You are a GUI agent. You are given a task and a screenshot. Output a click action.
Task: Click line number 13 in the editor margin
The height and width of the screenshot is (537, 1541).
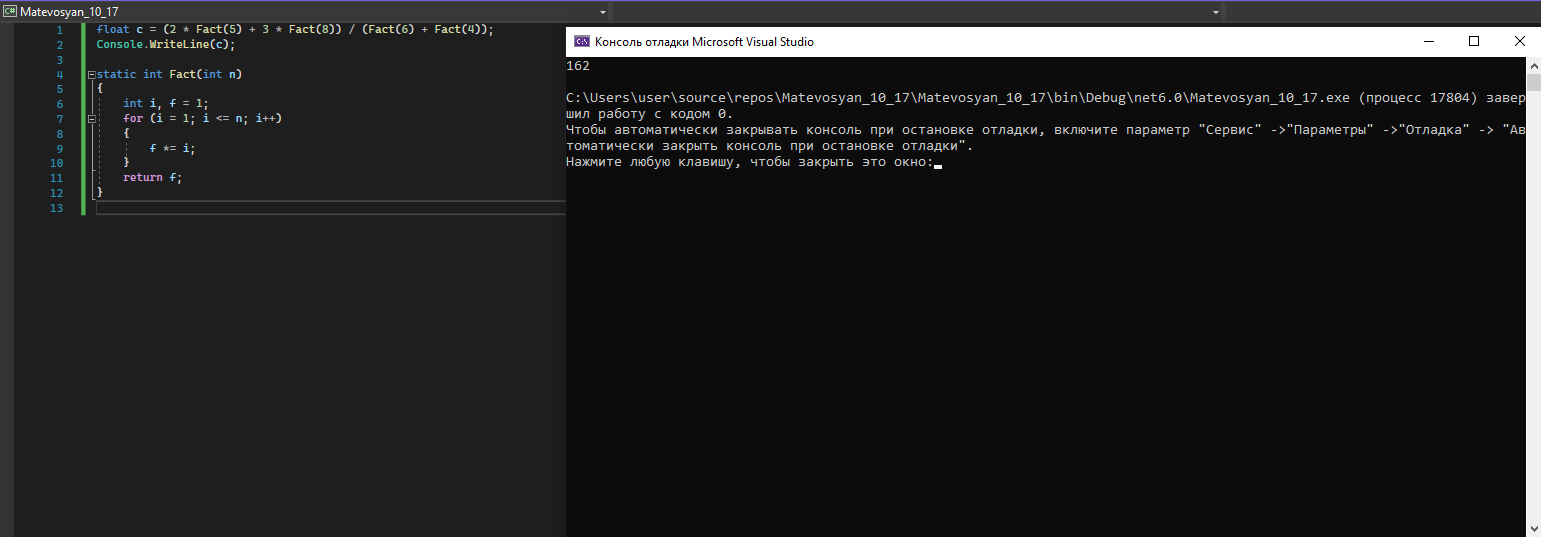pyautogui.click(x=57, y=208)
